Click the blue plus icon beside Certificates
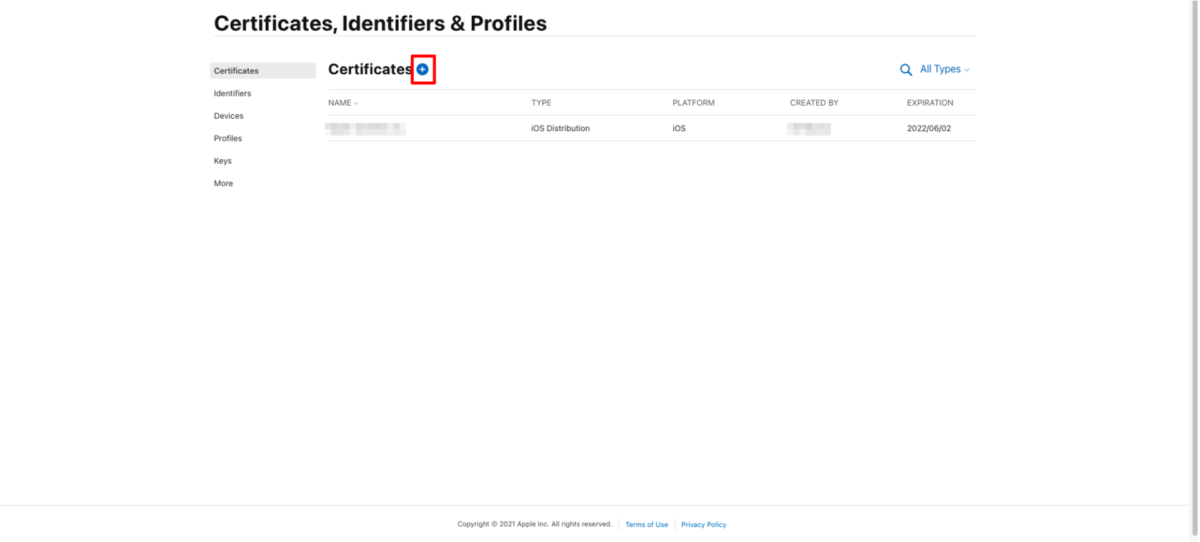Viewport: 1200px width, 542px height. point(423,69)
